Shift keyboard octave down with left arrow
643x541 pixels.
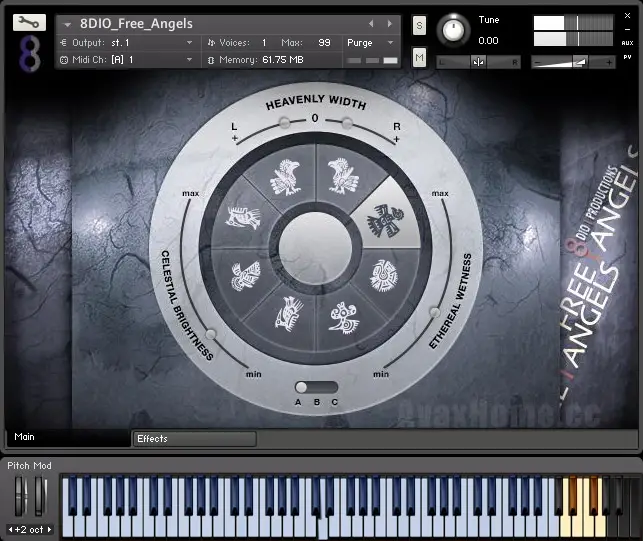pos(10,529)
